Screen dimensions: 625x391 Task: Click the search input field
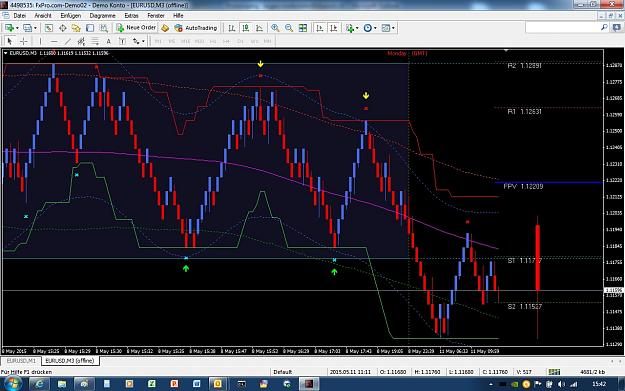[x=563, y=28]
